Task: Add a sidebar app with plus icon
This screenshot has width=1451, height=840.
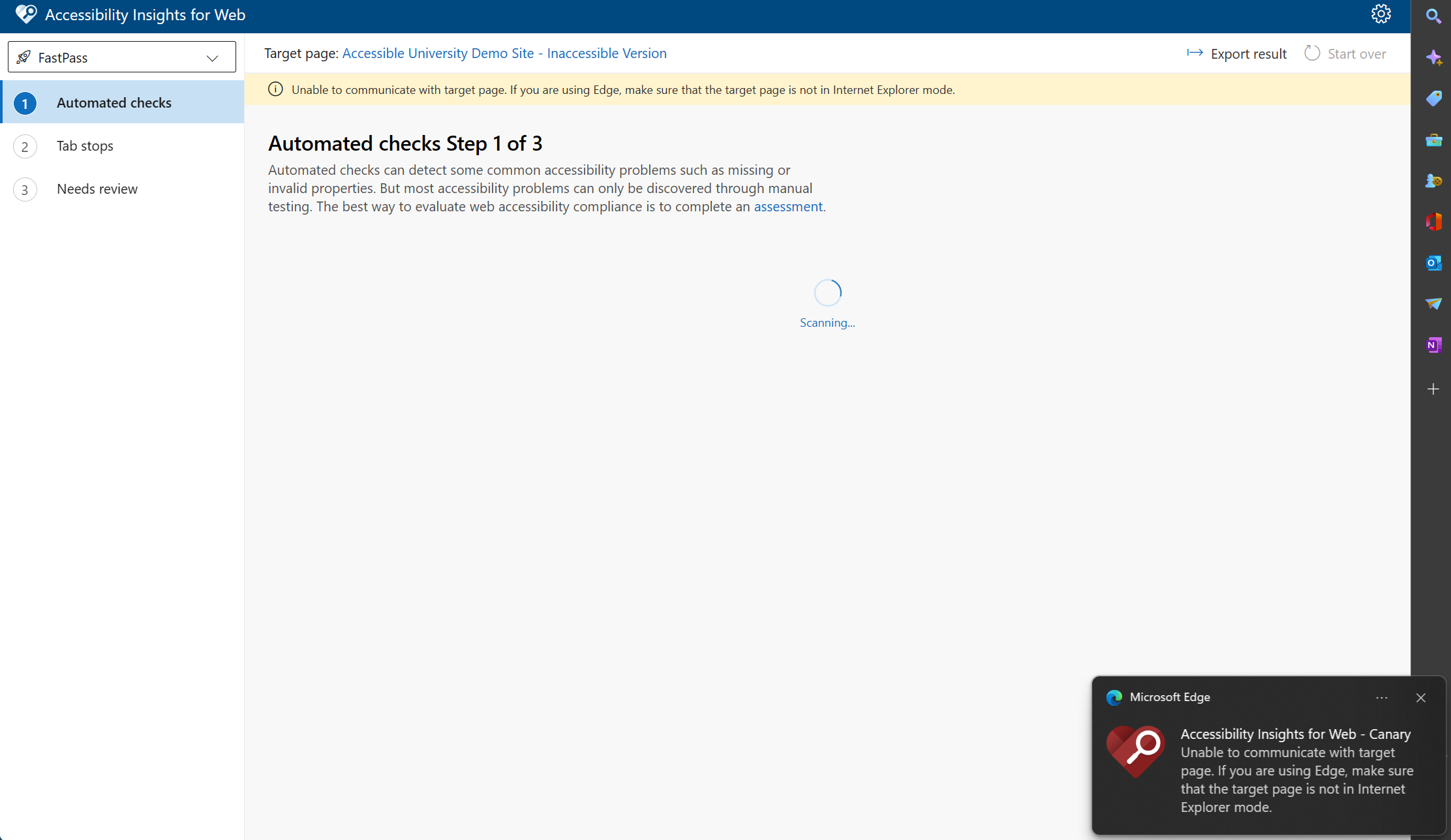Action: pos(1433,389)
